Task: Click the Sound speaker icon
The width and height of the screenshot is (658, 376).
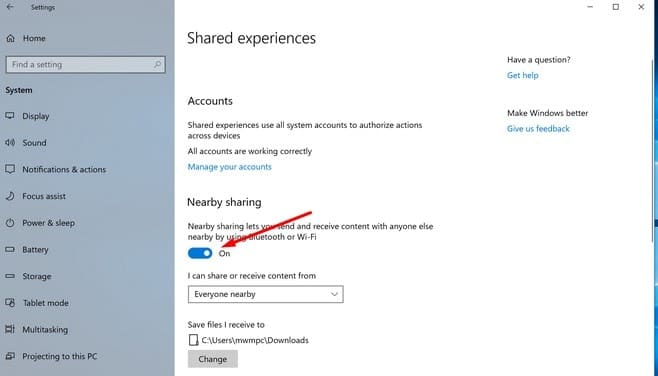Action: coord(10,143)
